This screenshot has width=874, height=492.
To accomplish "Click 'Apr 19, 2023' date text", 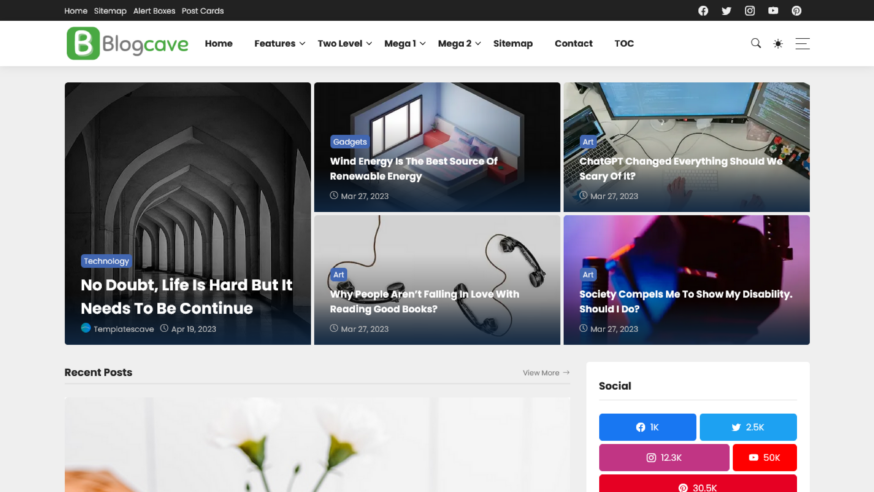I will pos(193,329).
